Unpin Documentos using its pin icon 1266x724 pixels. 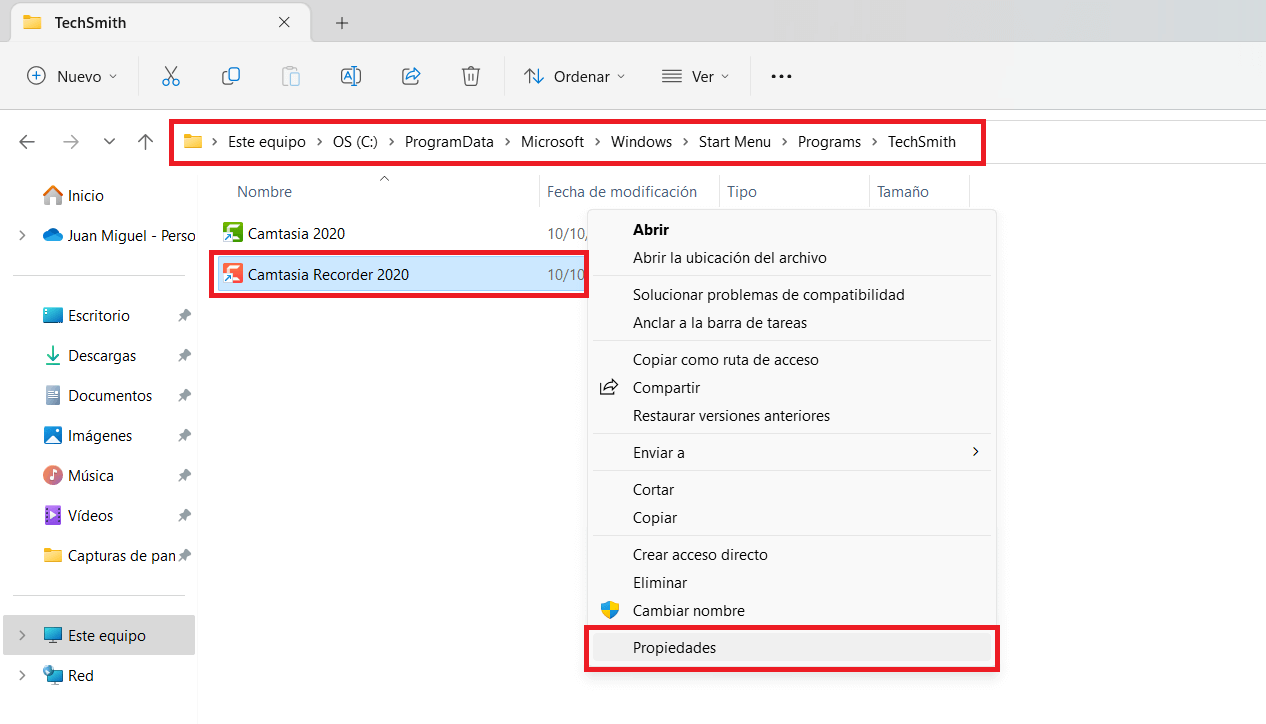tap(184, 396)
